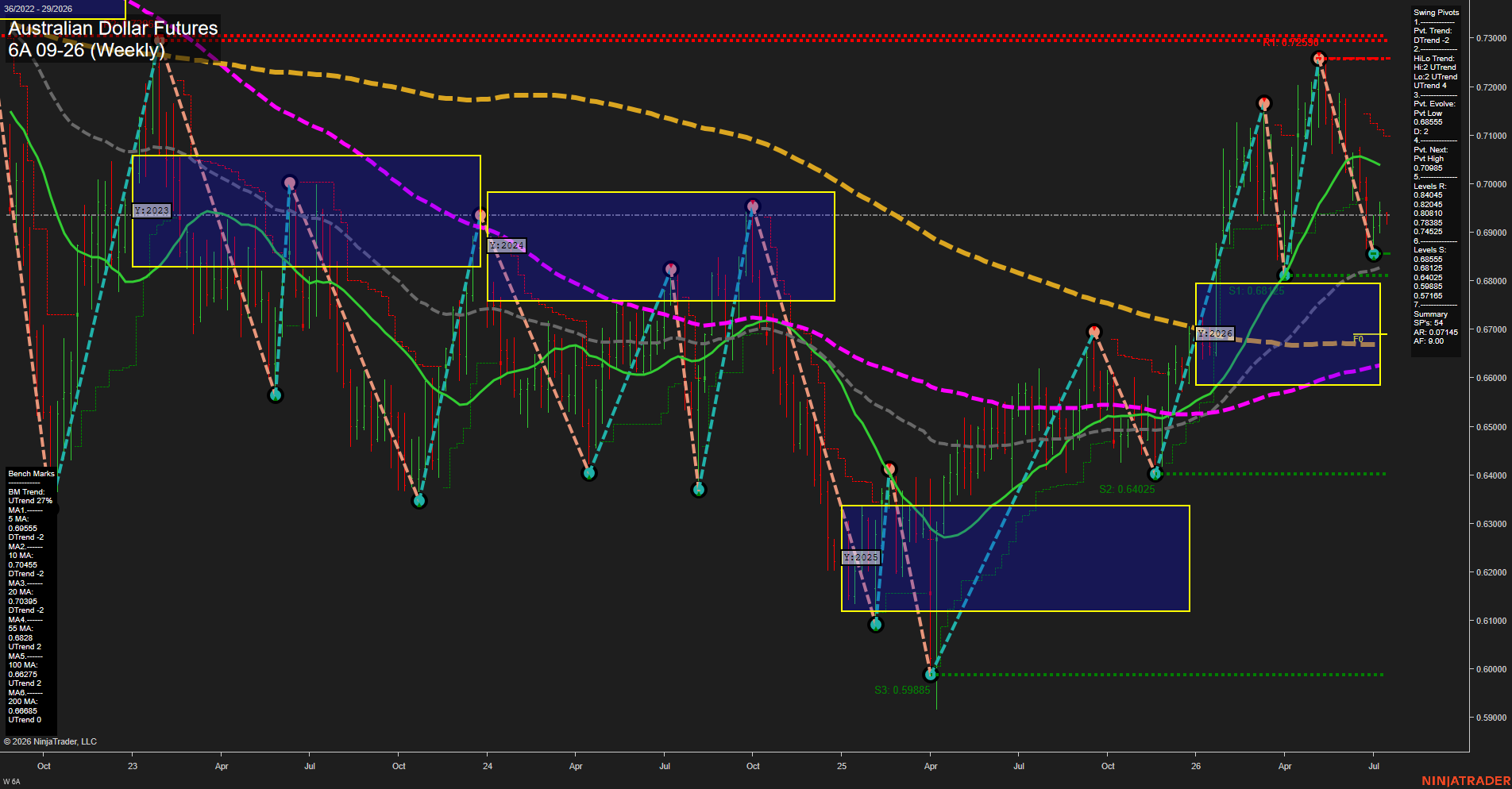This screenshot has width=1512, height=789.
Task: Select the UTrend 27% benchmark trend value
Action: click(x=30, y=501)
